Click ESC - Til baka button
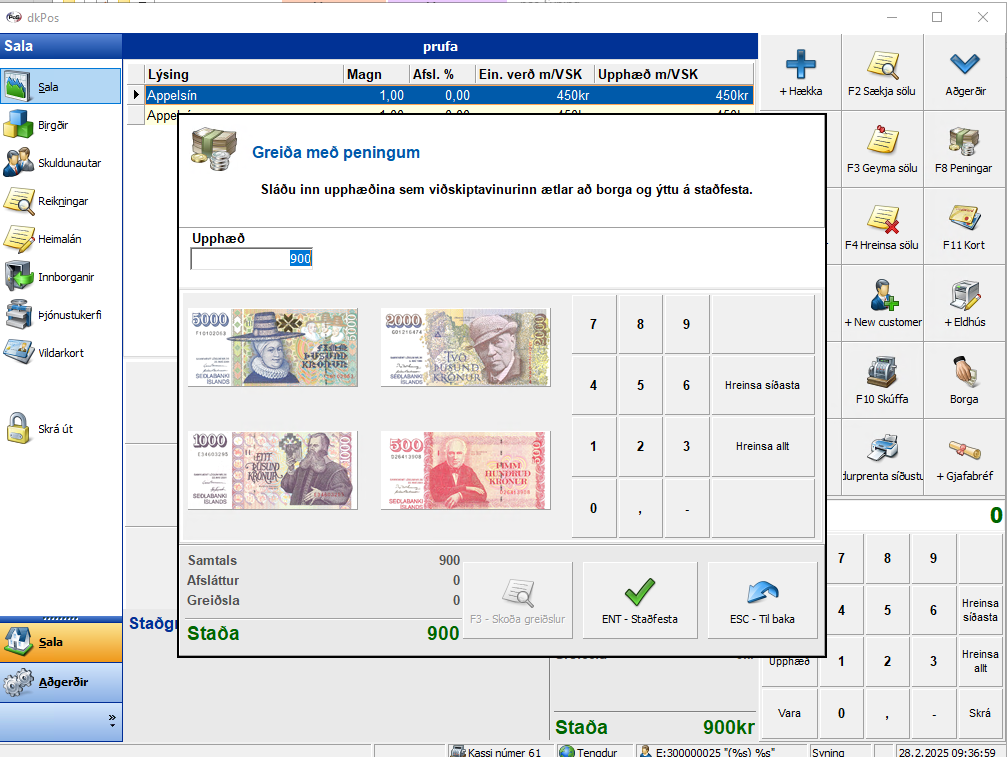This screenshot has width=1007, height=757. tap(762, 599)
